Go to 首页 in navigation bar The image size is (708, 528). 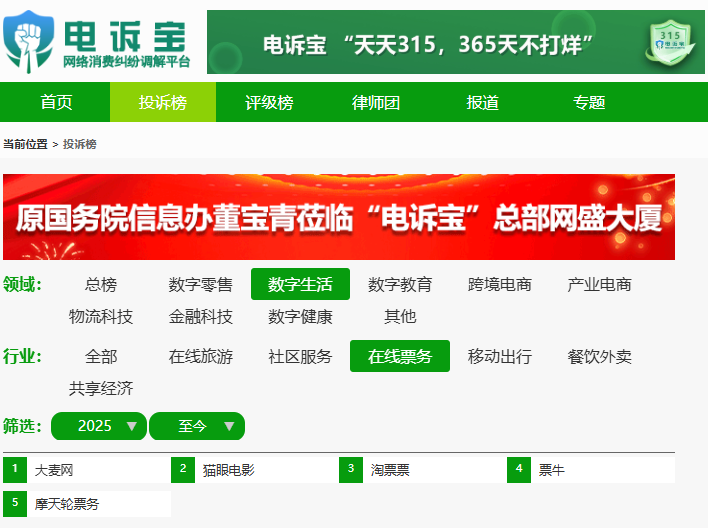[x=56, y=102]
